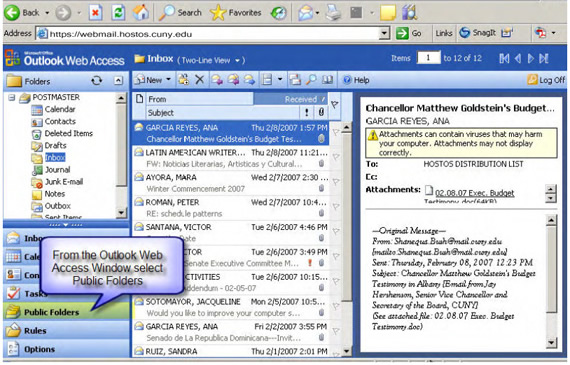The image size is (570, 365).
Task: Open email from SOTOMAYOR, JACQUELINE
Action: point(231,307)
